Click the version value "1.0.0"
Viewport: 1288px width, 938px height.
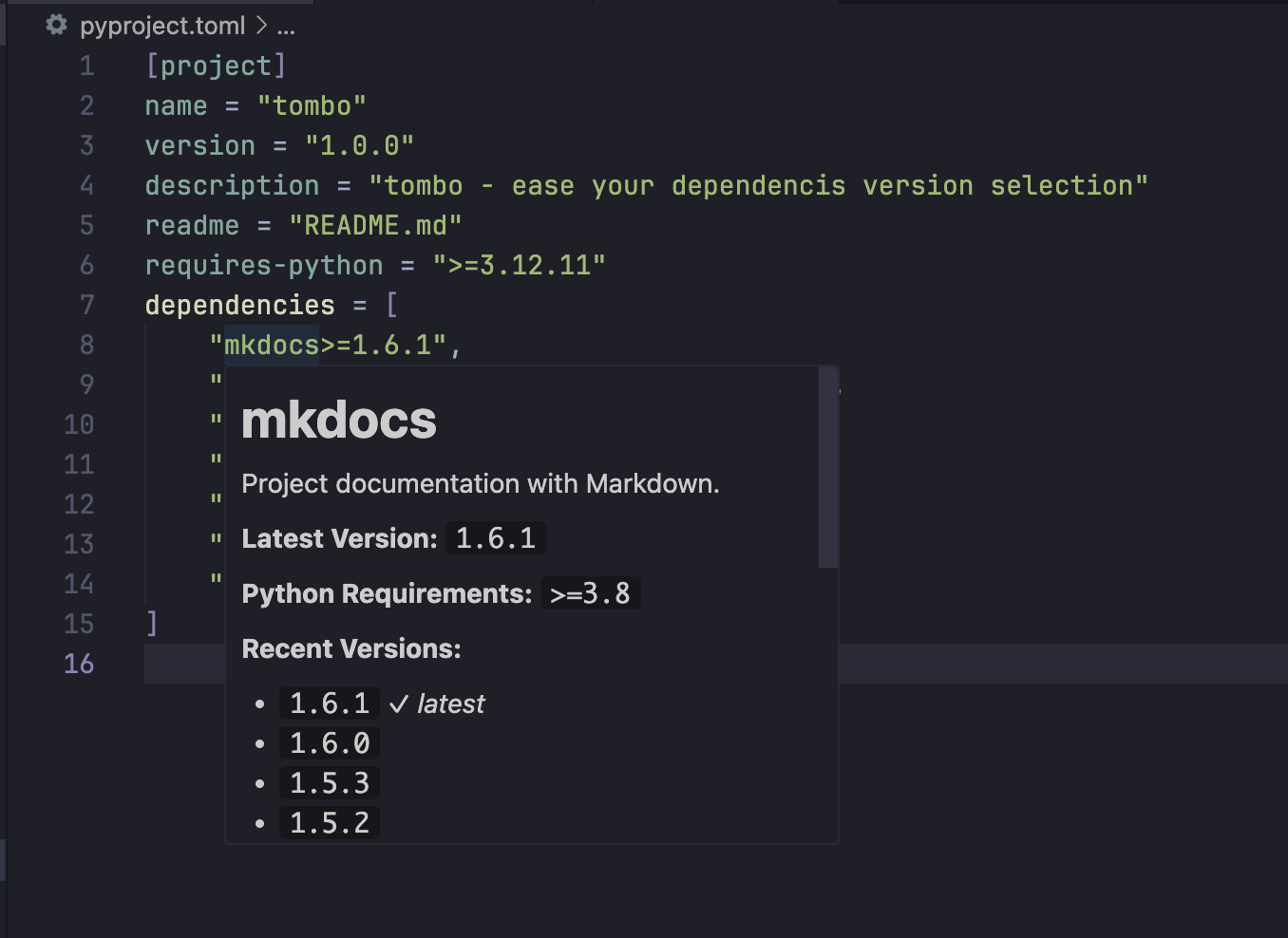point(359,145)
